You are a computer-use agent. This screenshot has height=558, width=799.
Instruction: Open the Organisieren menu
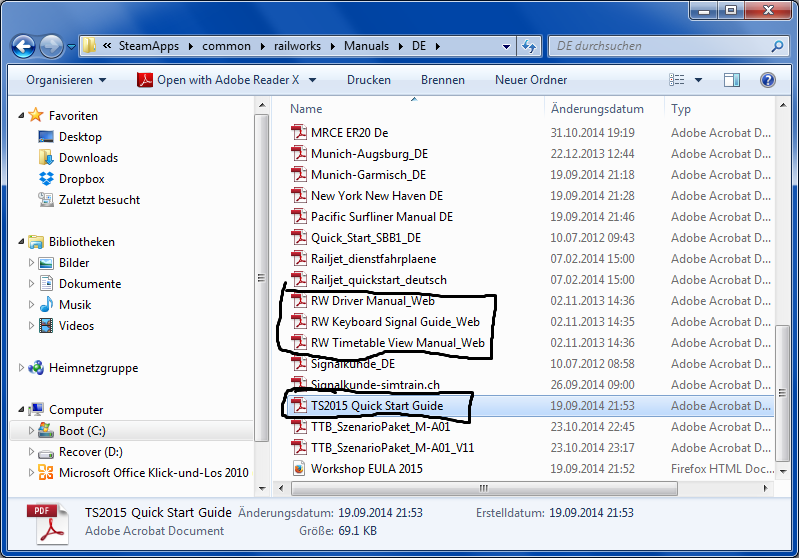66,80
